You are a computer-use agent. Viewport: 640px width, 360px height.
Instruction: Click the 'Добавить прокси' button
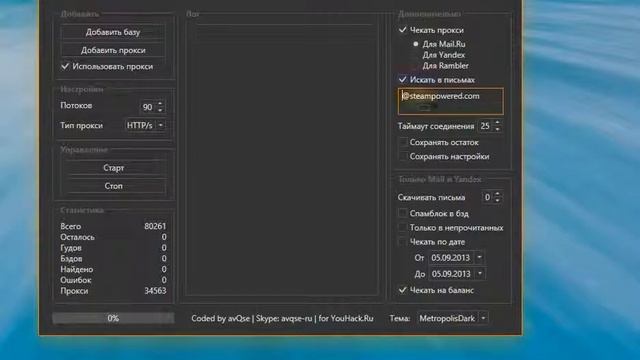pyautogui.click(x=113, y=50)
